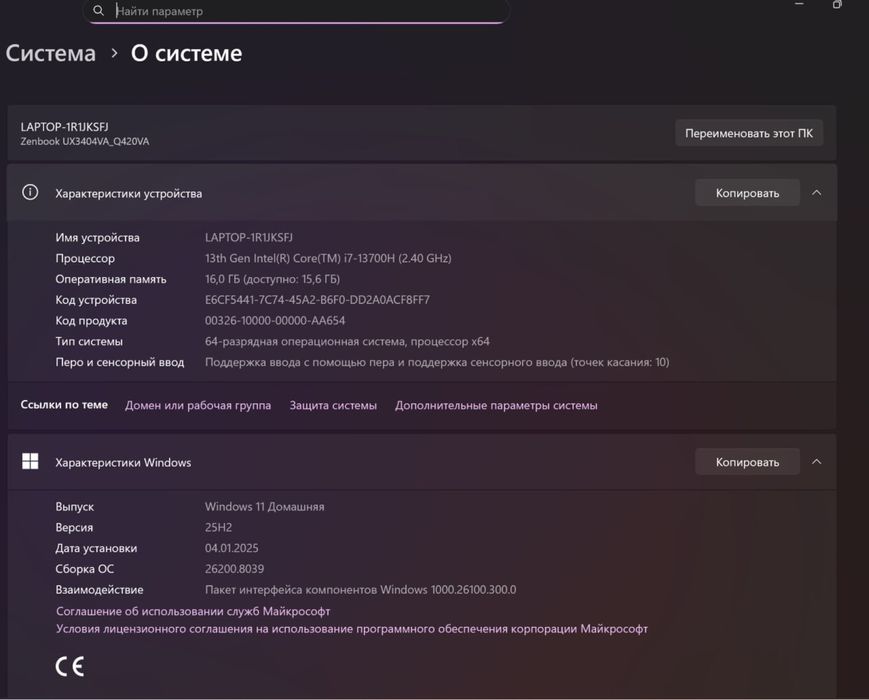
Task: Click 'О системе' breadcrumb title
Action: tap(186, 54)
